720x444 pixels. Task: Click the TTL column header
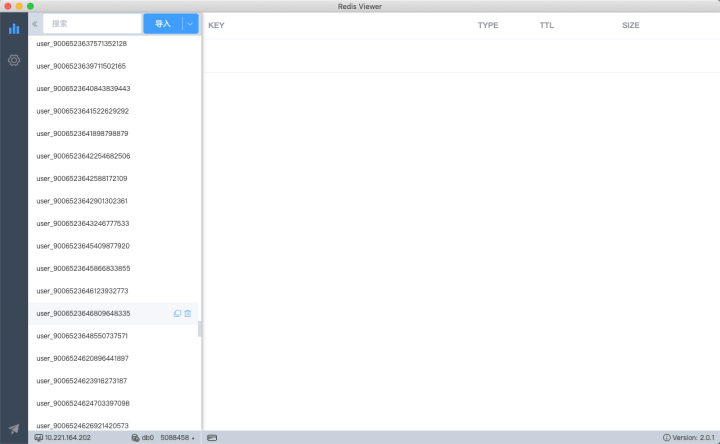546,25
